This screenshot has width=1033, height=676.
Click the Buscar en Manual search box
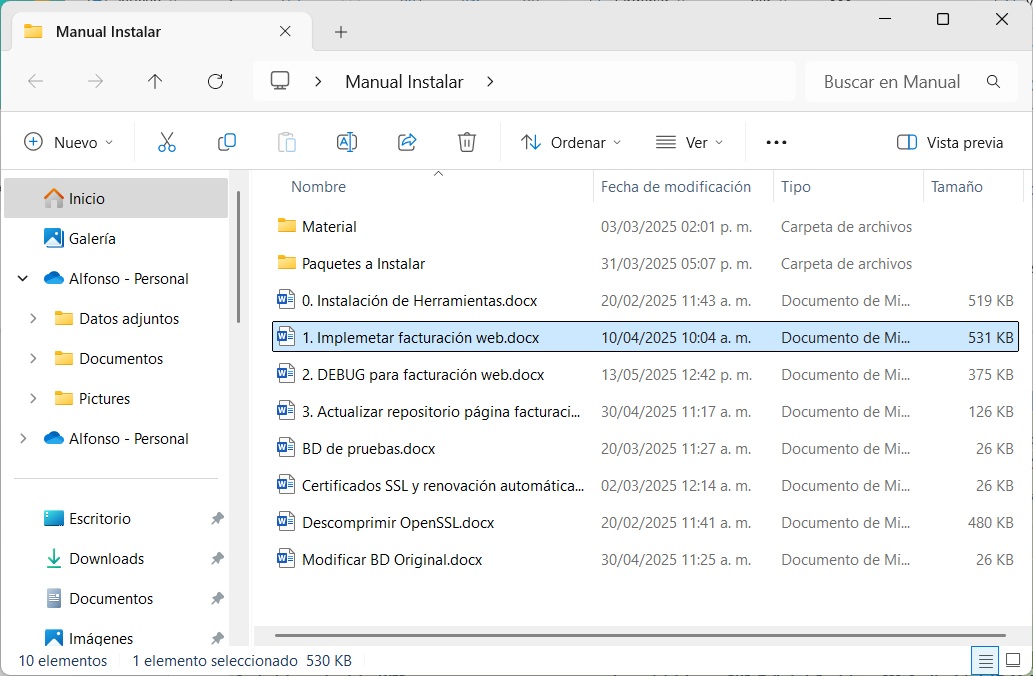[x=892, y=82]
